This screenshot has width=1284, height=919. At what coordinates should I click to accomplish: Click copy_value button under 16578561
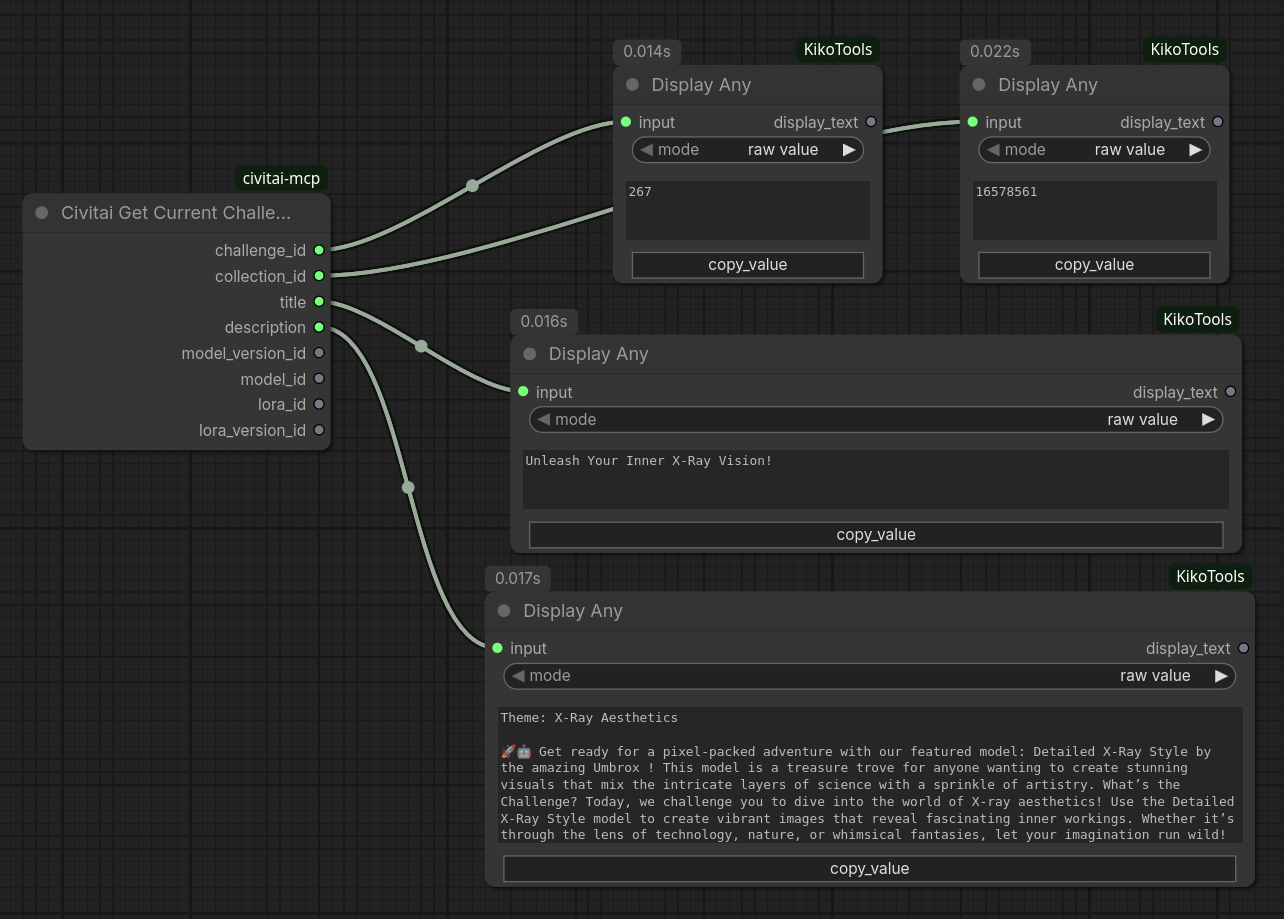click(x=1094, y=265)
